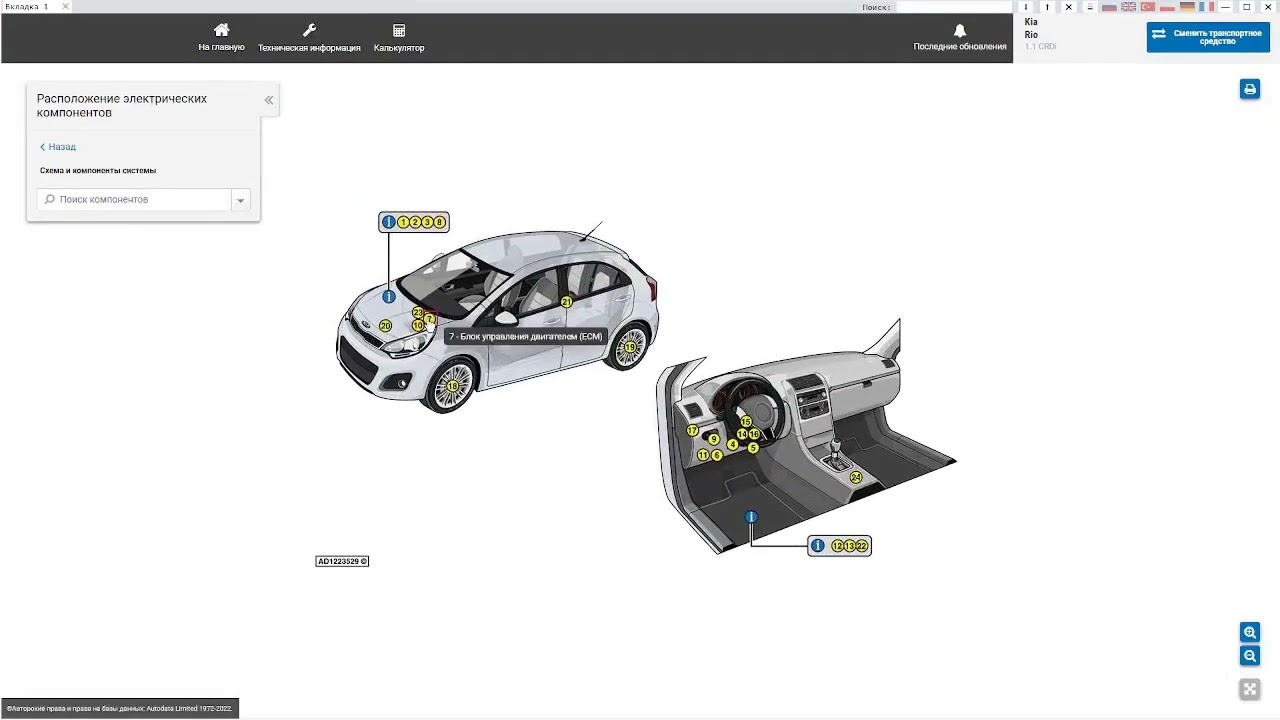The height and width of the screenshot is (720, 1280).
Task: Switch language to Polish flag
Action: (1167, 7)
